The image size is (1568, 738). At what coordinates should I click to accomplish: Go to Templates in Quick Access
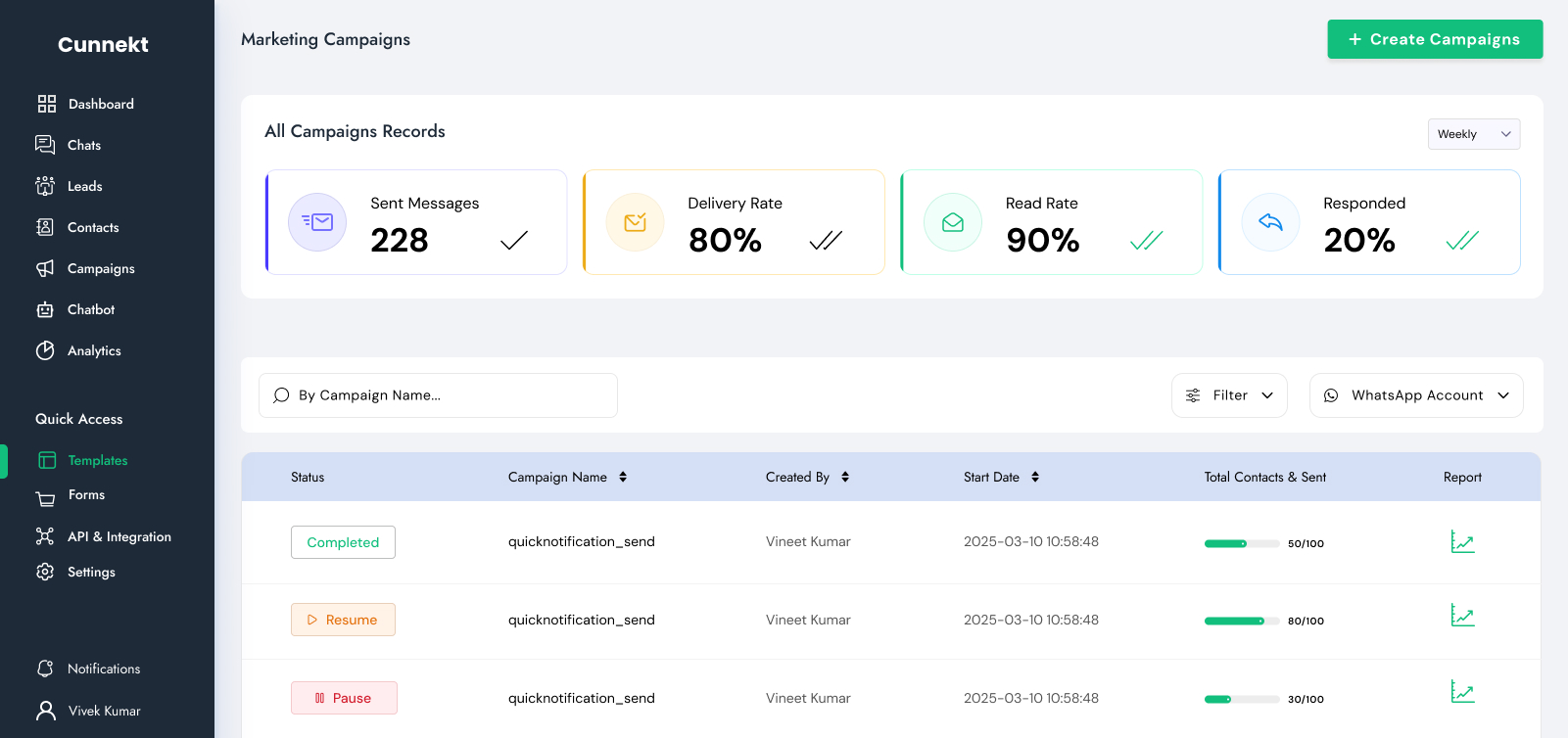97,460
